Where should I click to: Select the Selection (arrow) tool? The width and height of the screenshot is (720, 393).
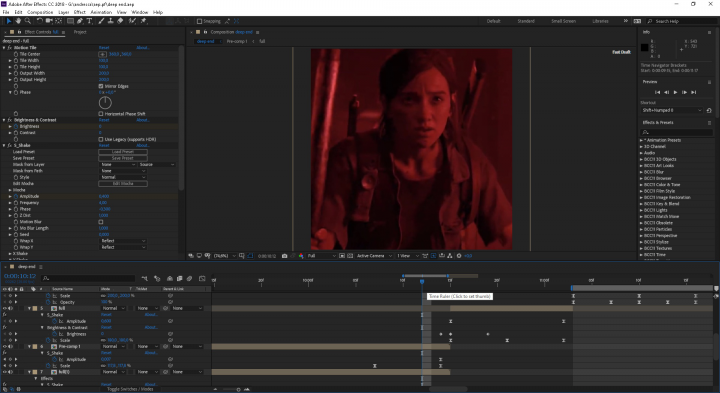(9, 21)
